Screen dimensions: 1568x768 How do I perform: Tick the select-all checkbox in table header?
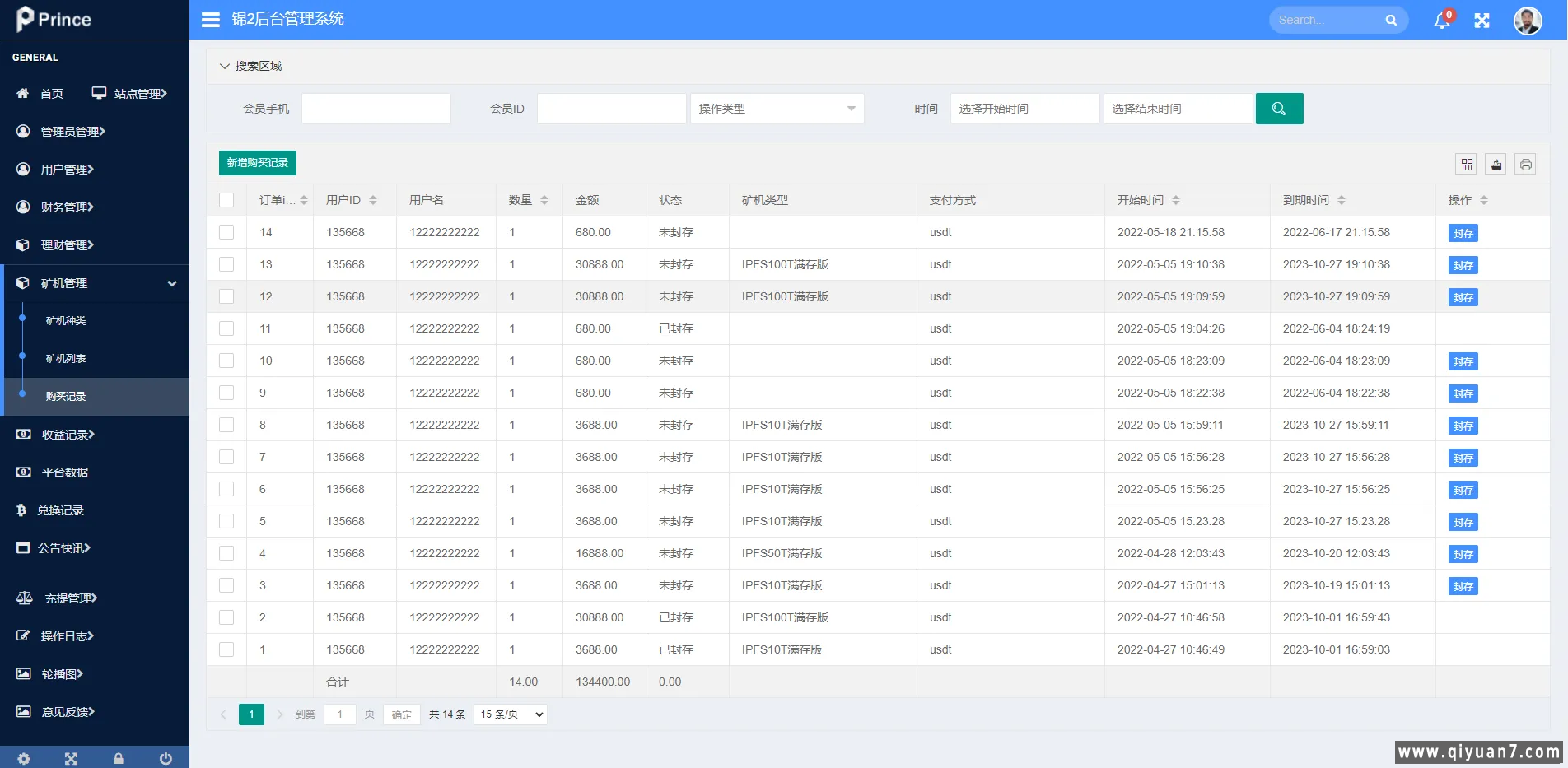click(226, 200)
